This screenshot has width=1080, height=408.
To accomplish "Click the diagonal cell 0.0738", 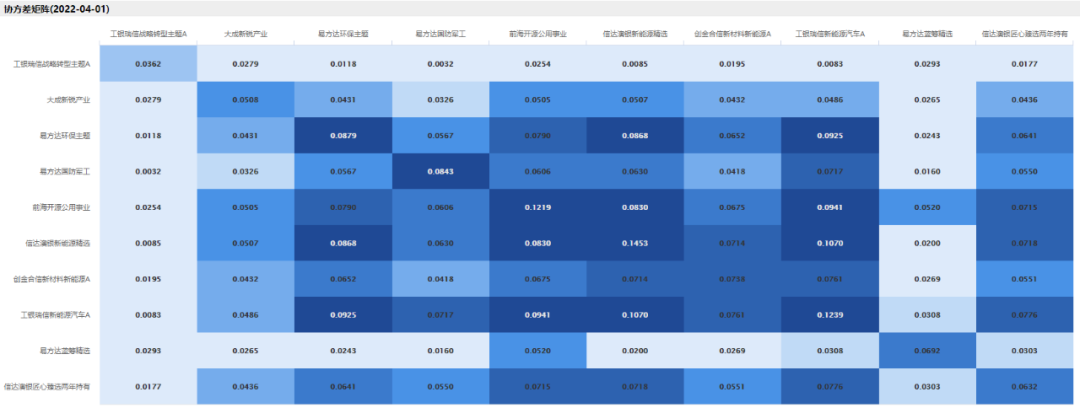I will pos(732,278).
